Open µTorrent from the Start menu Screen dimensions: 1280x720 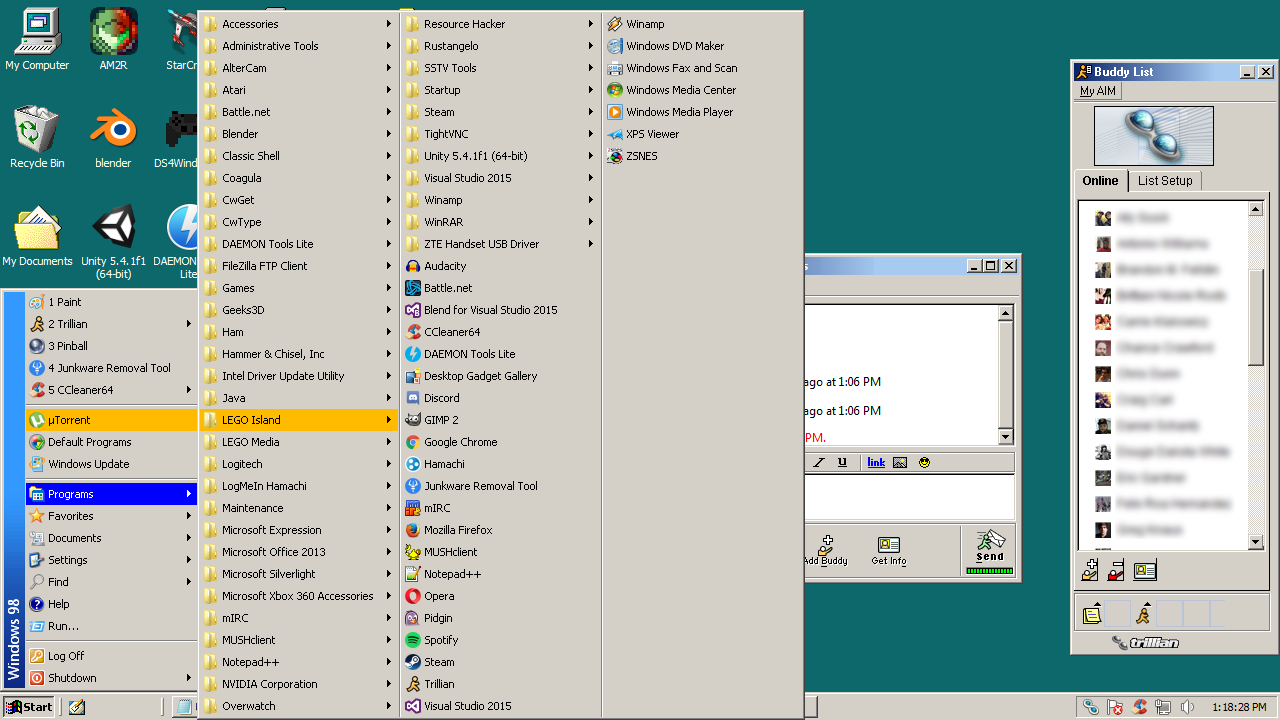[111, 420]
